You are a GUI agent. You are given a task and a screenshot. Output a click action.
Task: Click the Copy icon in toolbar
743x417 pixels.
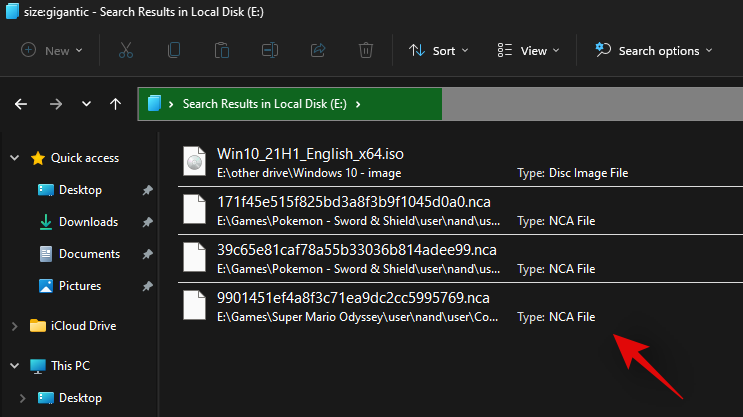174,50
